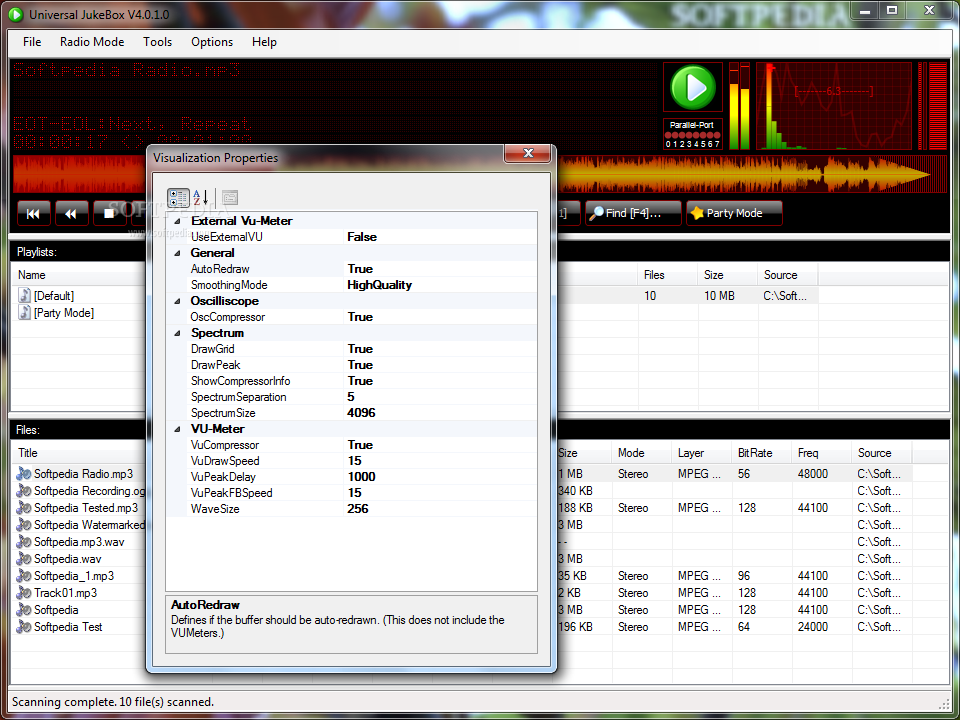Close the Visualization Properties dialog

pyautogui.click(x=528, y=153)
